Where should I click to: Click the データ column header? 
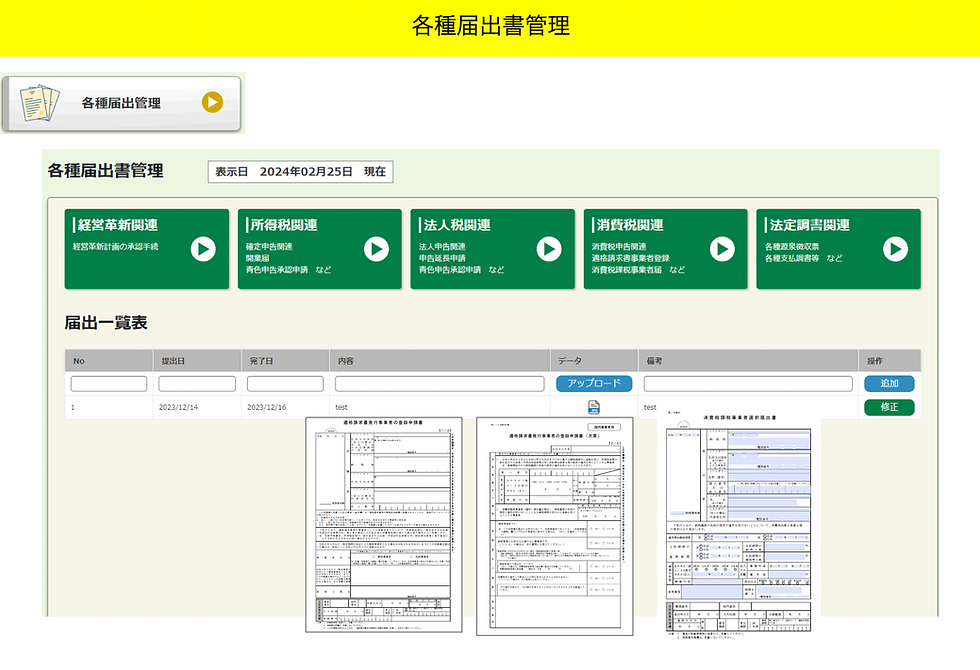pos(594,361)
